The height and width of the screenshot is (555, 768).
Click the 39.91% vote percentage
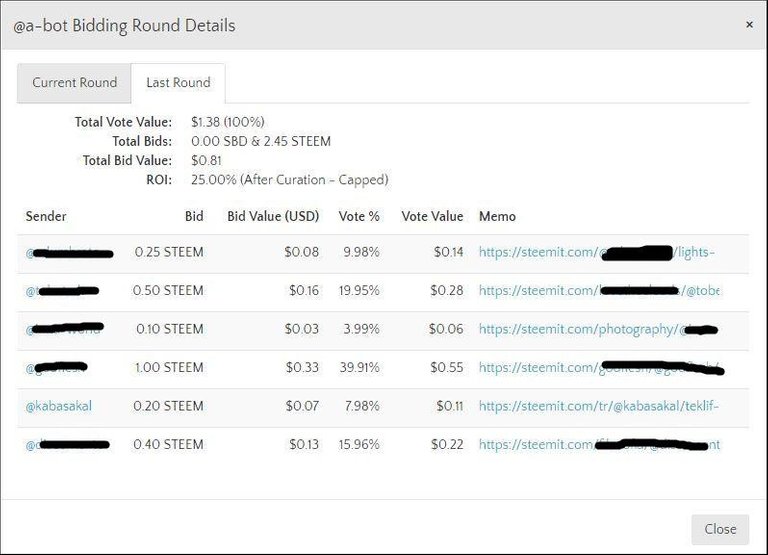(360, 367)
